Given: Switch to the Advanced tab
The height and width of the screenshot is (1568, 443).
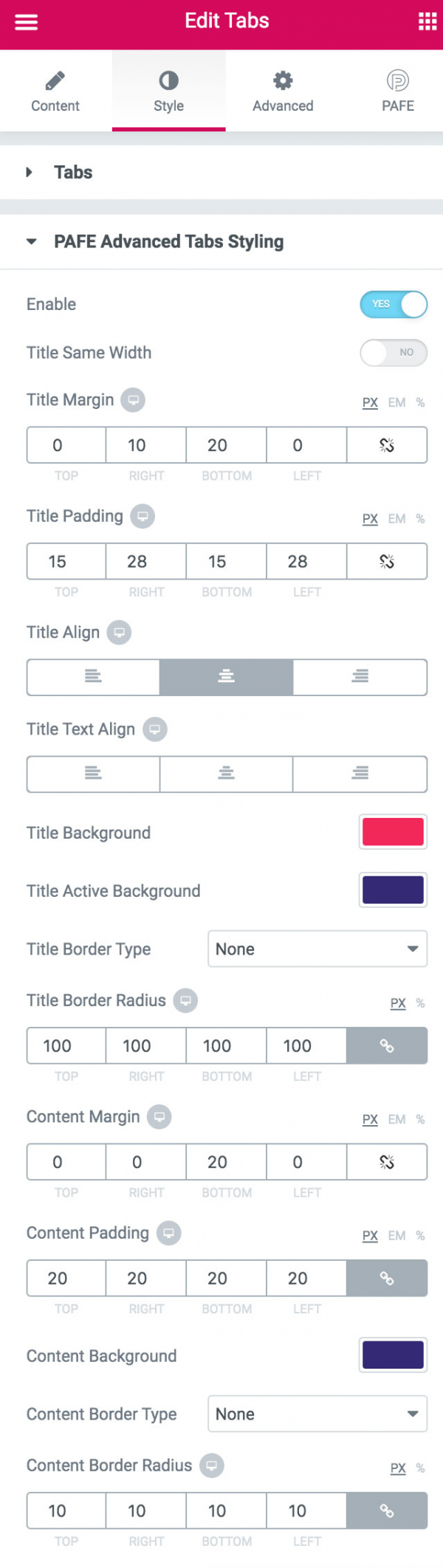Looking at the screenshot, I should pyautogui.click(x=282, y=89).
